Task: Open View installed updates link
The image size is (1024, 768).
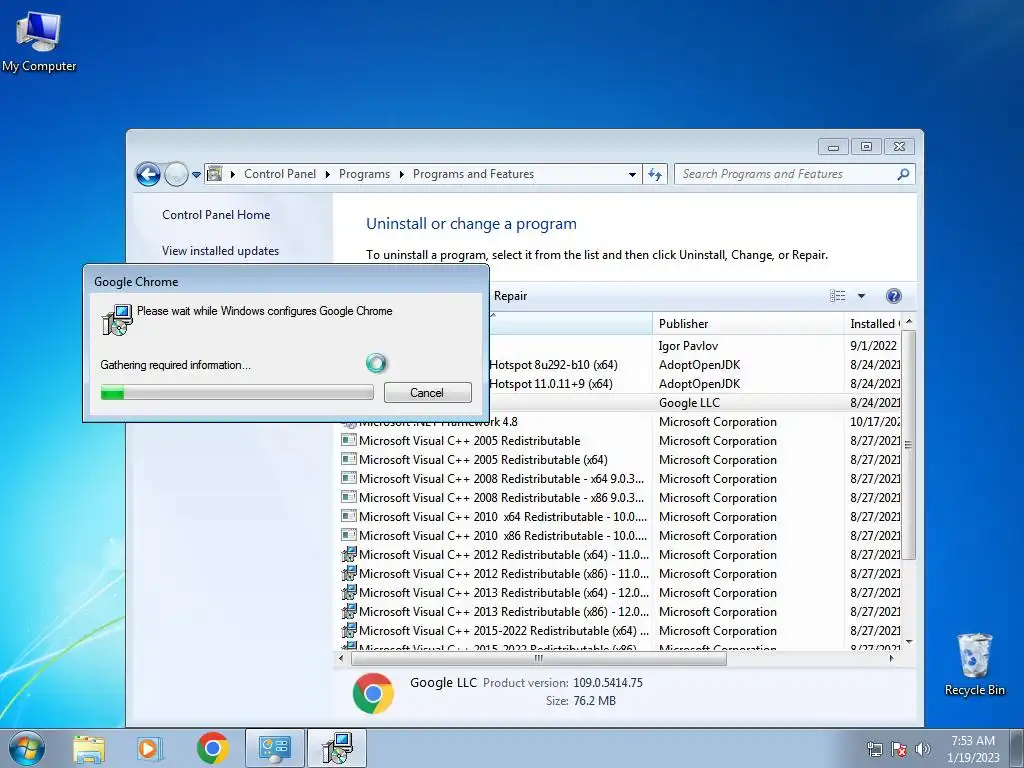Action: pos(220,251)
